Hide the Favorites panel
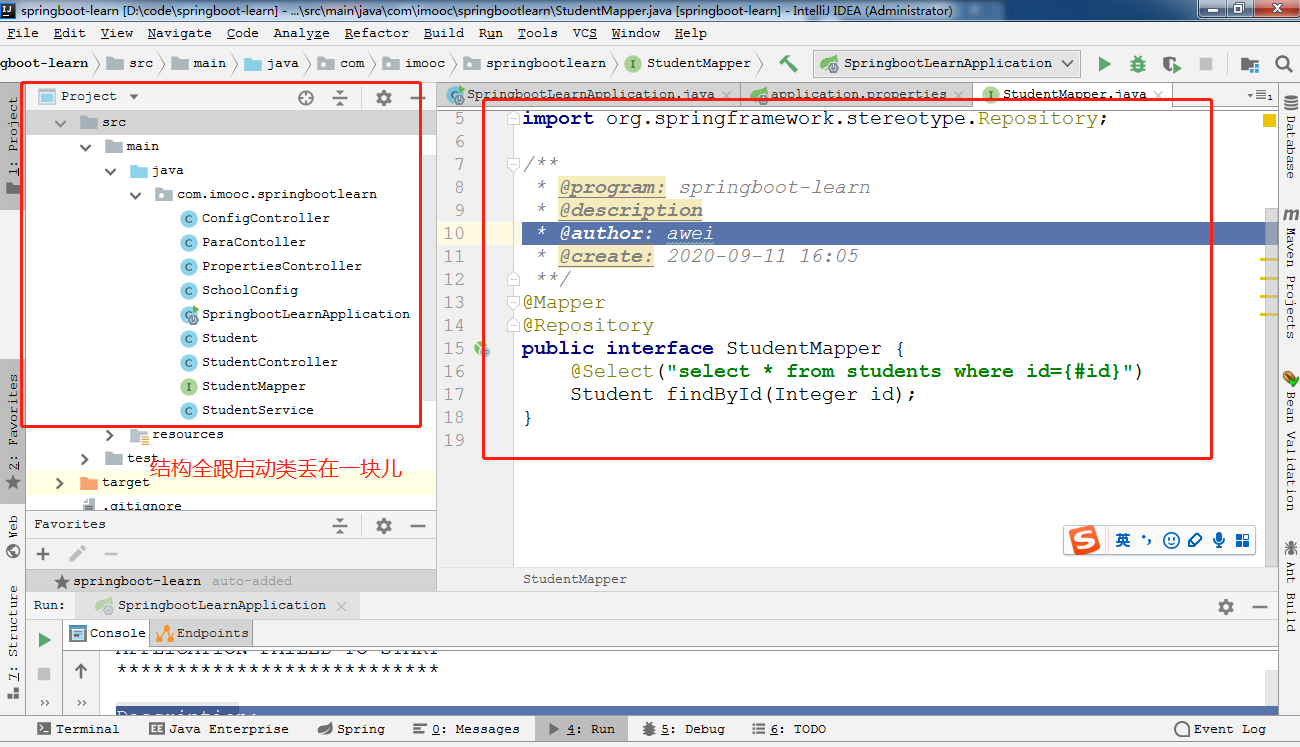 pos(418,525)
